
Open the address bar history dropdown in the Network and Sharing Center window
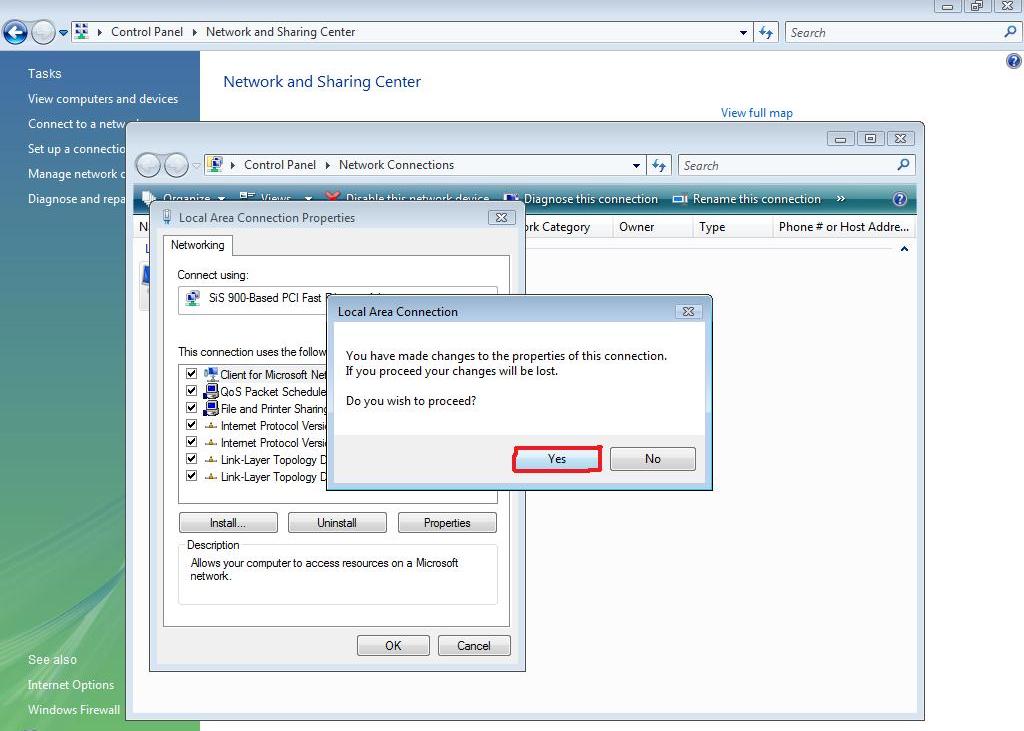pos(743,32)
